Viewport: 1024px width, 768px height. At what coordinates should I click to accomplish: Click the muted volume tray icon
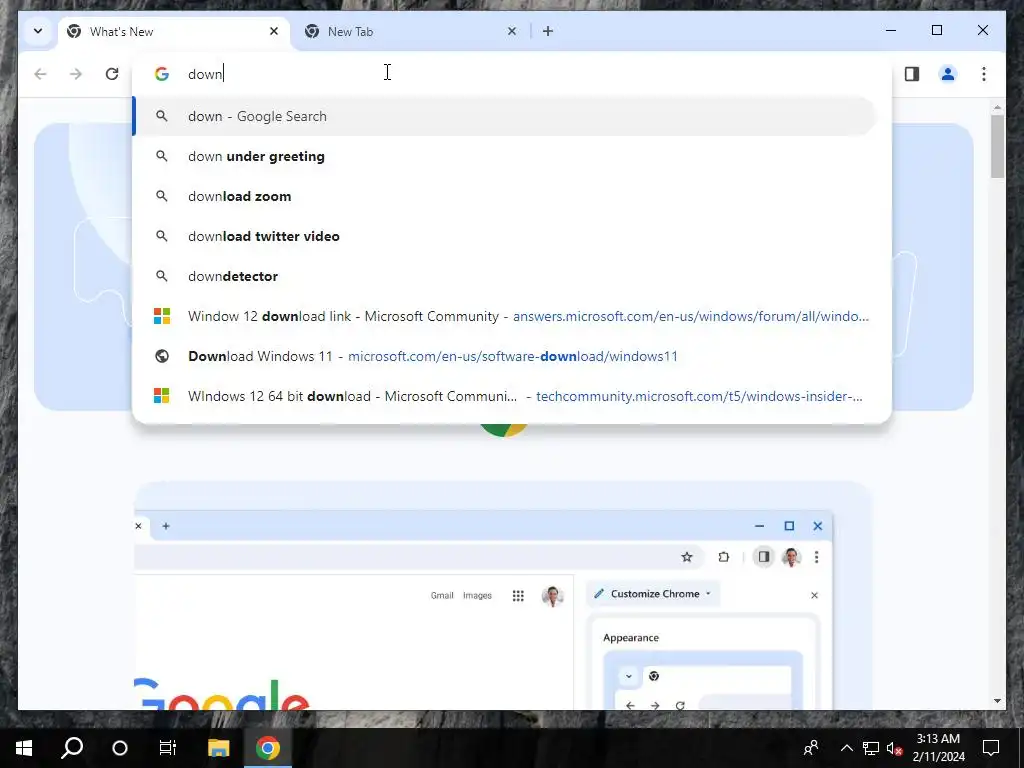point(894,748)
